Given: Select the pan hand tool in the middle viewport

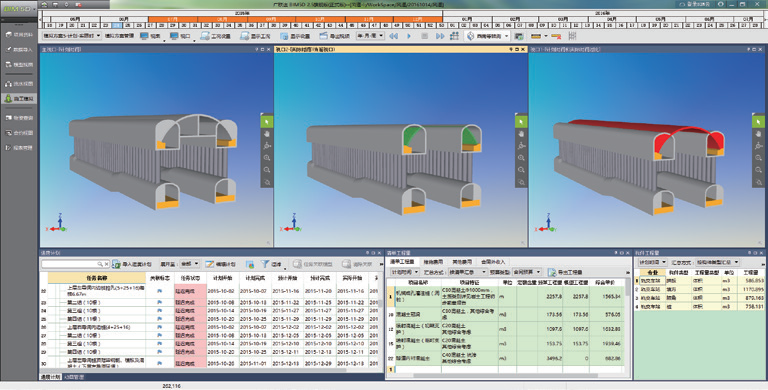Looking at the screenshot, I should pyautogui.click(x=521, y=133).
